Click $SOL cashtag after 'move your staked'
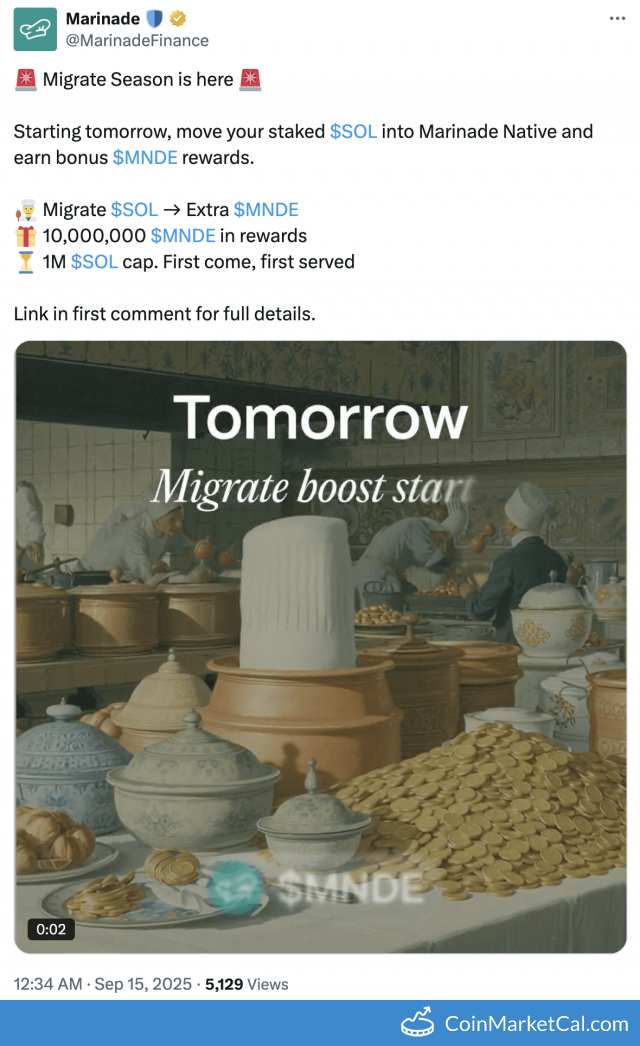Image resolution: width=640 pixels, height=1046 pixels. point(353,132)
